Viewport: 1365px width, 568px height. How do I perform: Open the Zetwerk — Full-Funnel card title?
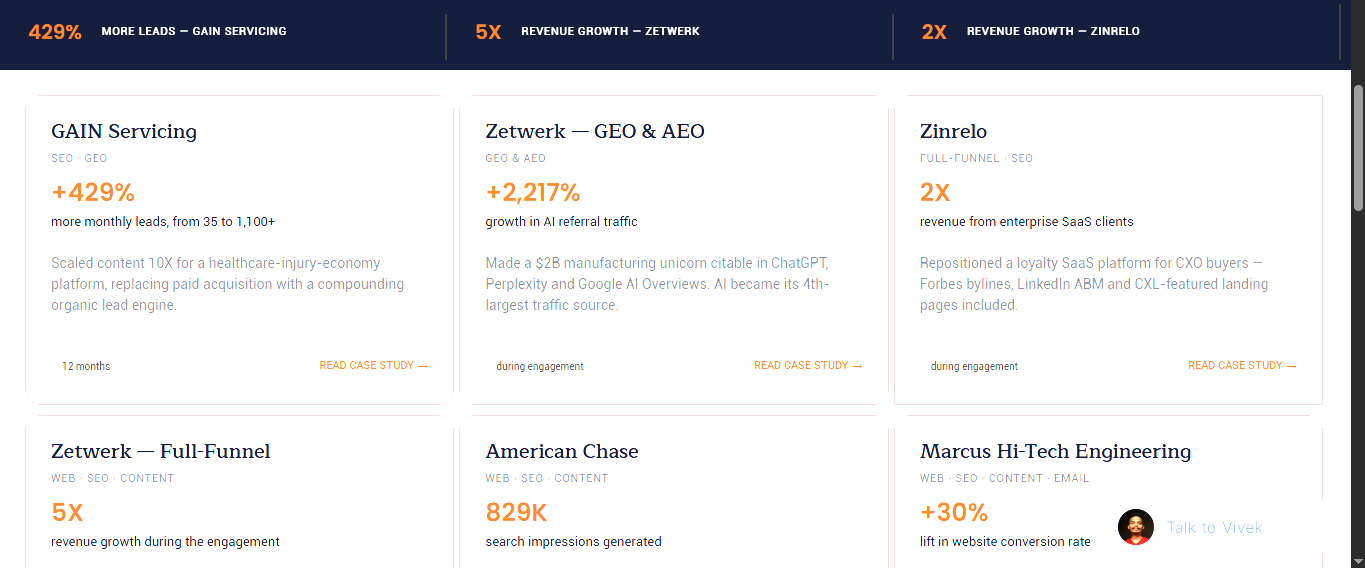tap(161, 451)
